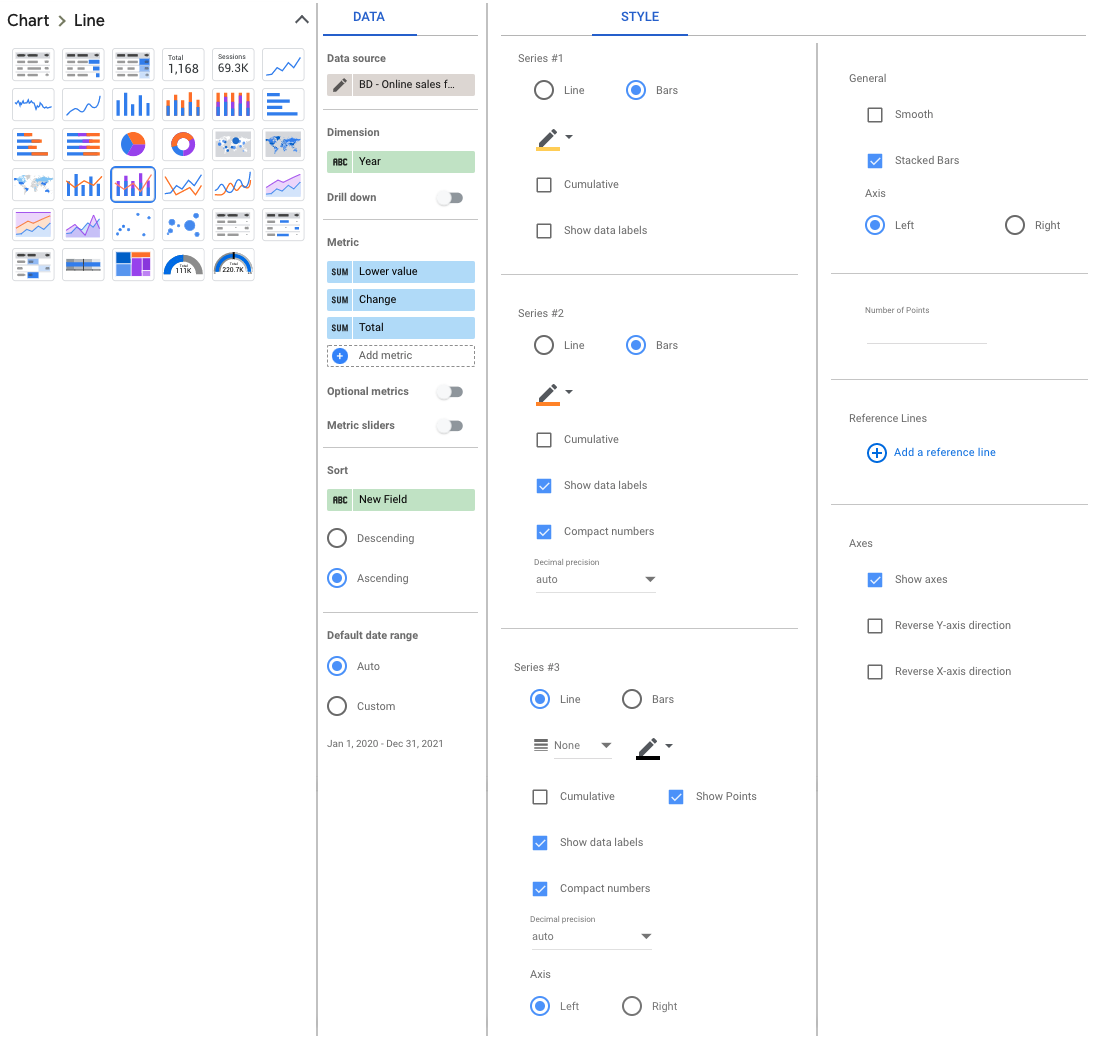Collapse the Chart > Line panel
Image resolution: width=1100 pixels, height=1050 pixels.
tap(302, 20)
